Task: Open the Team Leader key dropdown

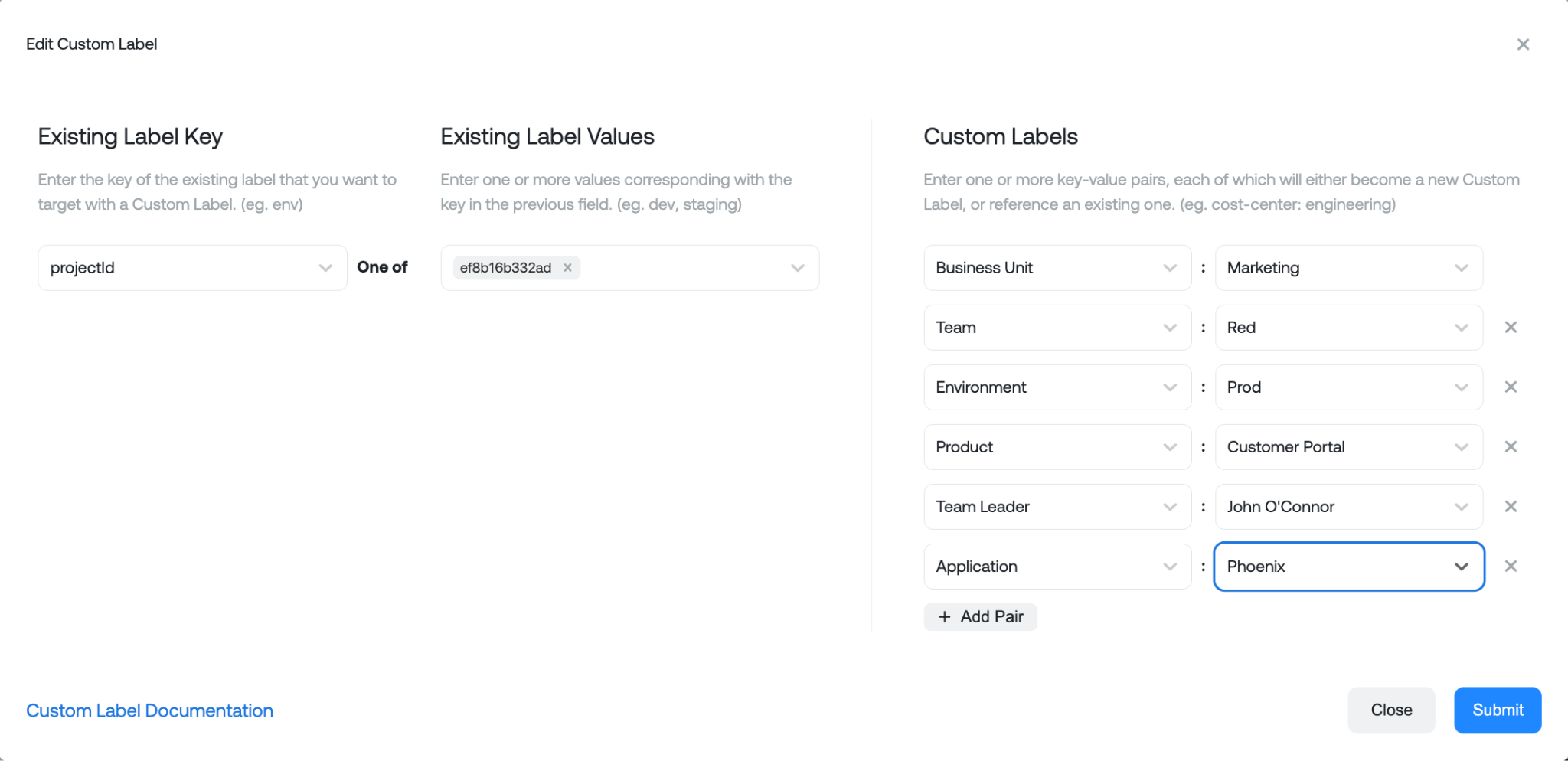Action: [x=1168, y=506]
